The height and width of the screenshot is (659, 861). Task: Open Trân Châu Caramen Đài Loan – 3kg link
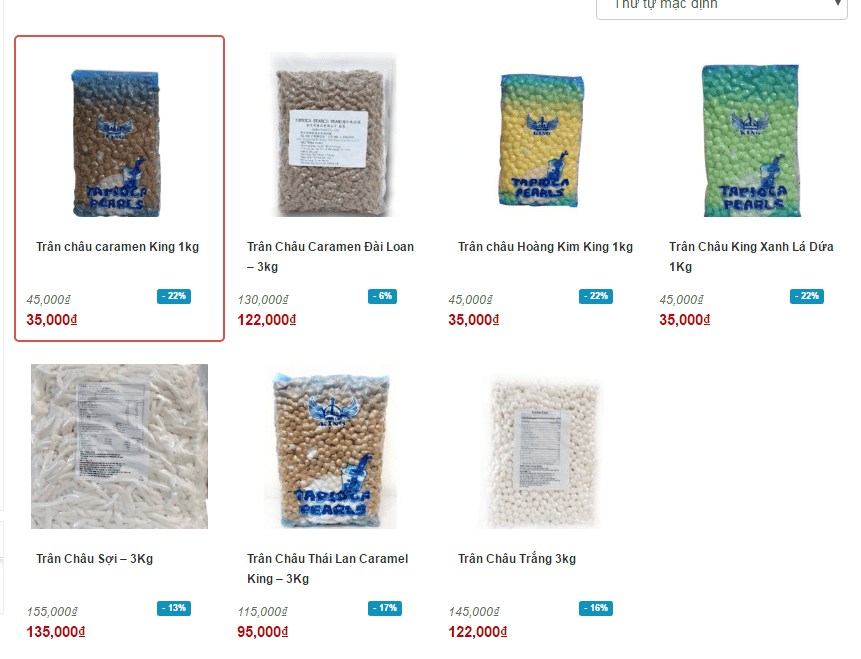(x=331, y=257)
